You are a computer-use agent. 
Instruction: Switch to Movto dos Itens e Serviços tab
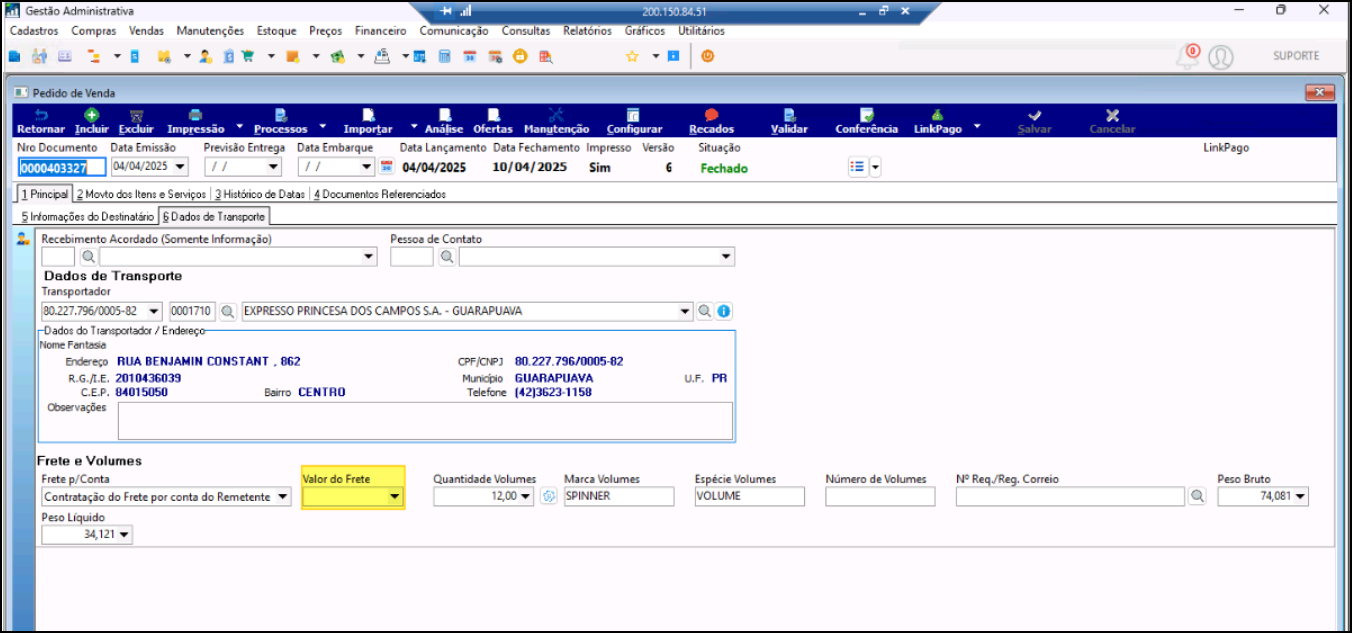coord(141,194)
